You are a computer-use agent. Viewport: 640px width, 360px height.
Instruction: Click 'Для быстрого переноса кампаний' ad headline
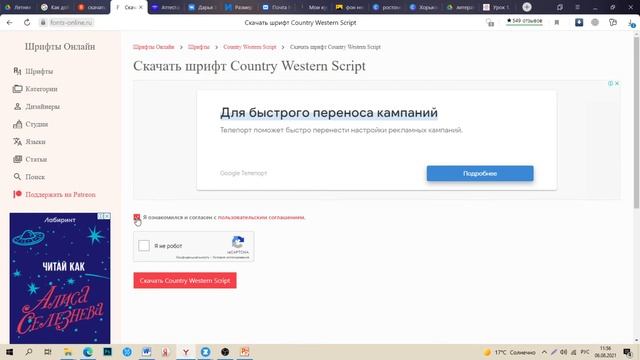click(329, 113)
